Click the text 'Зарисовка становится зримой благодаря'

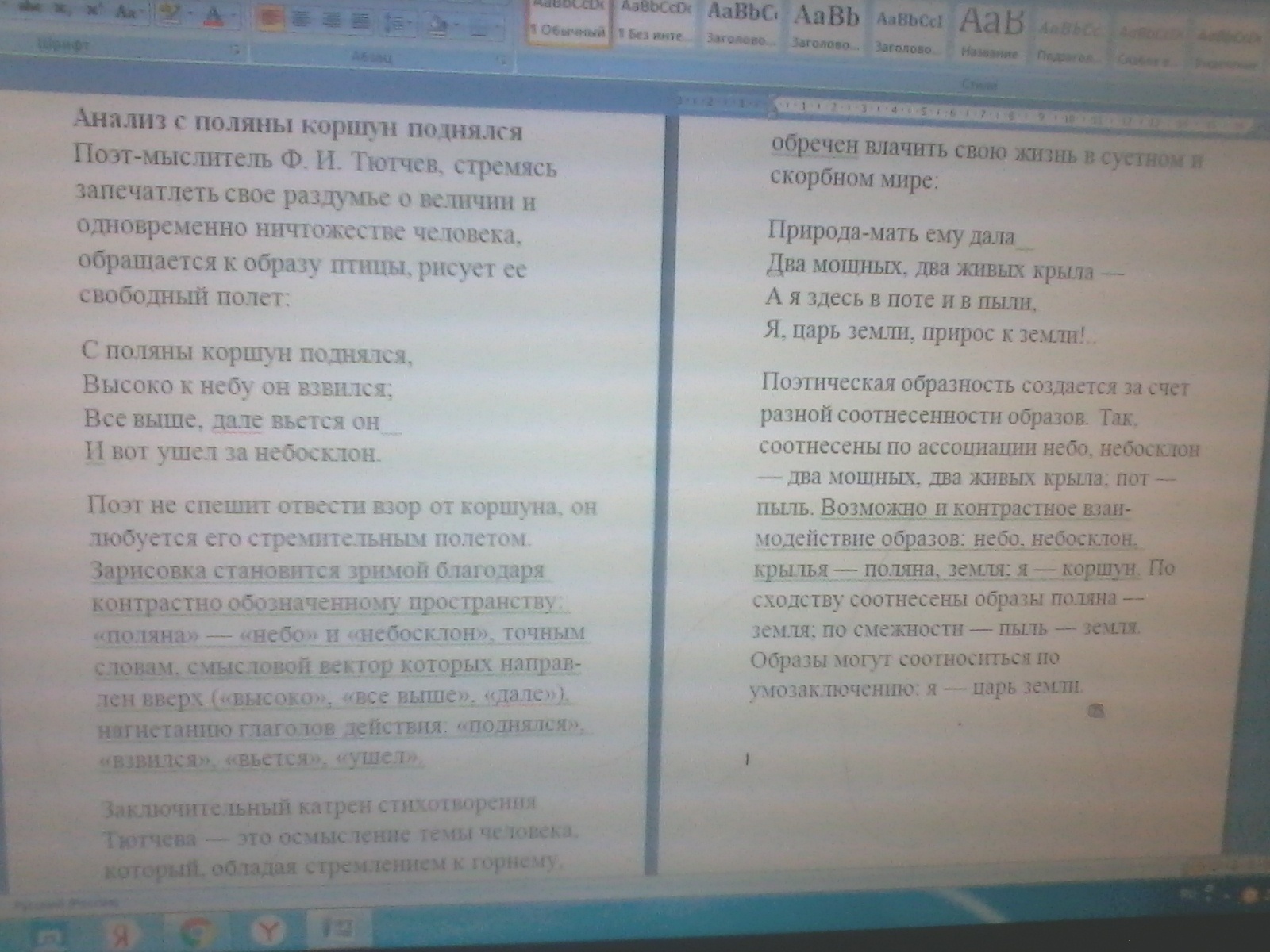(x=317, y=570)
